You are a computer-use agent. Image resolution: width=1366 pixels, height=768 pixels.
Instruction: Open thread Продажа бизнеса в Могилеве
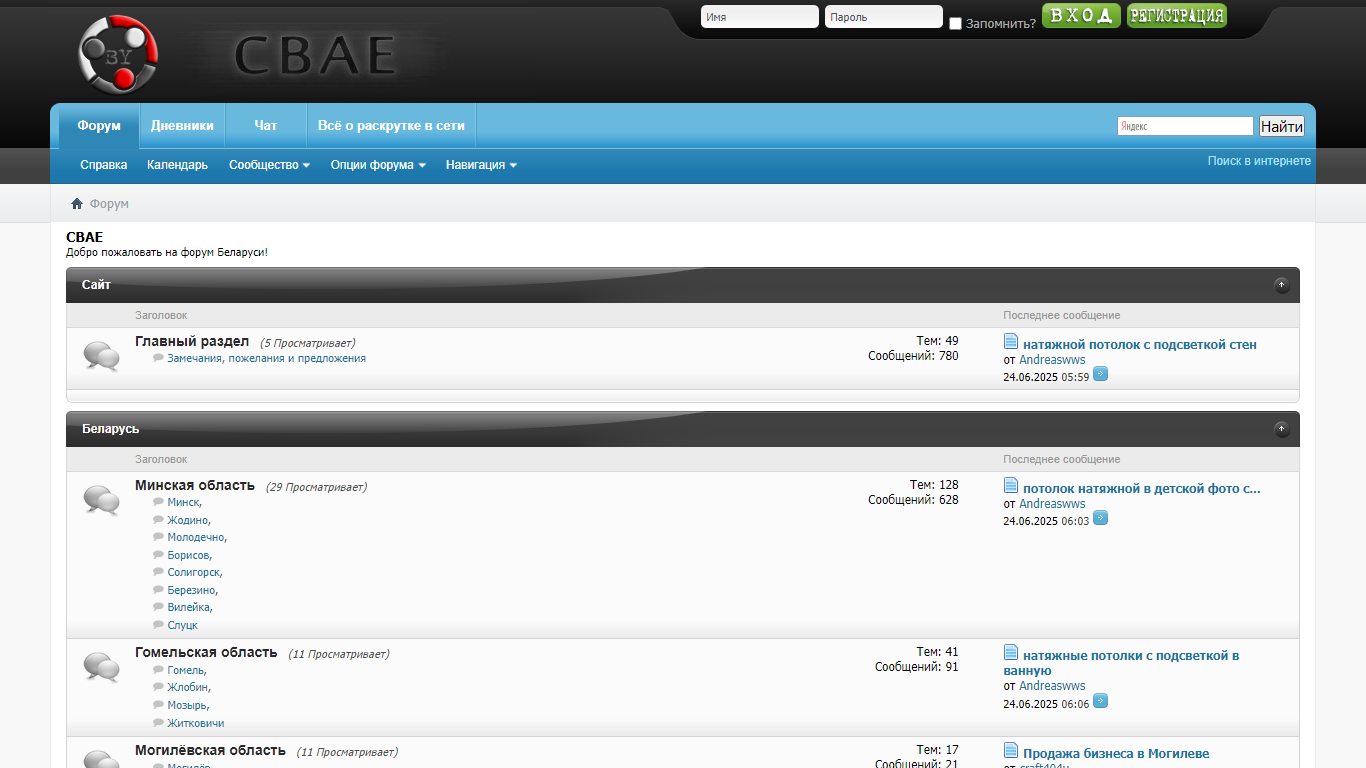pos(1116,754)
